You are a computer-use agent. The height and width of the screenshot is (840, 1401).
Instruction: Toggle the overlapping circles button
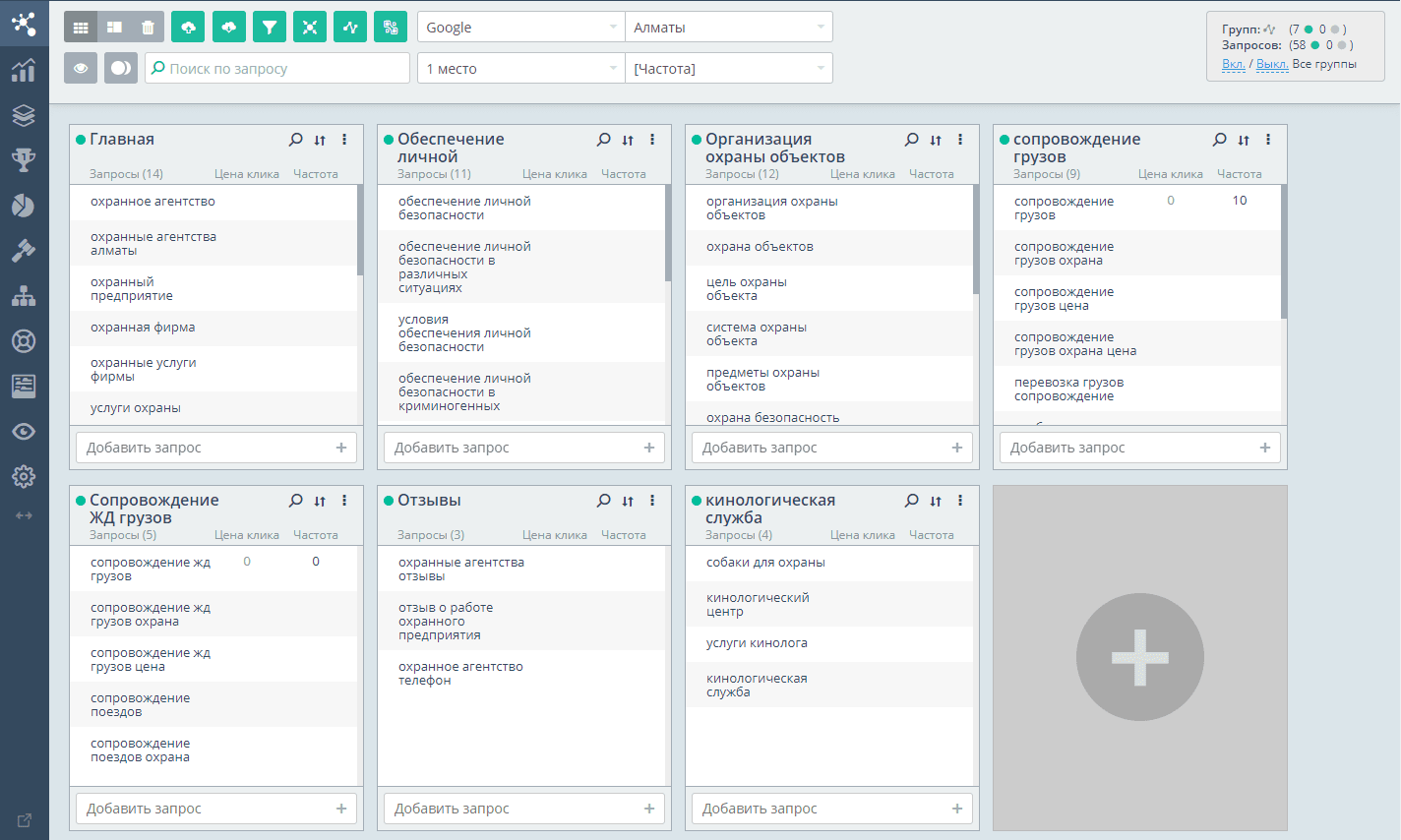[121, 68]
